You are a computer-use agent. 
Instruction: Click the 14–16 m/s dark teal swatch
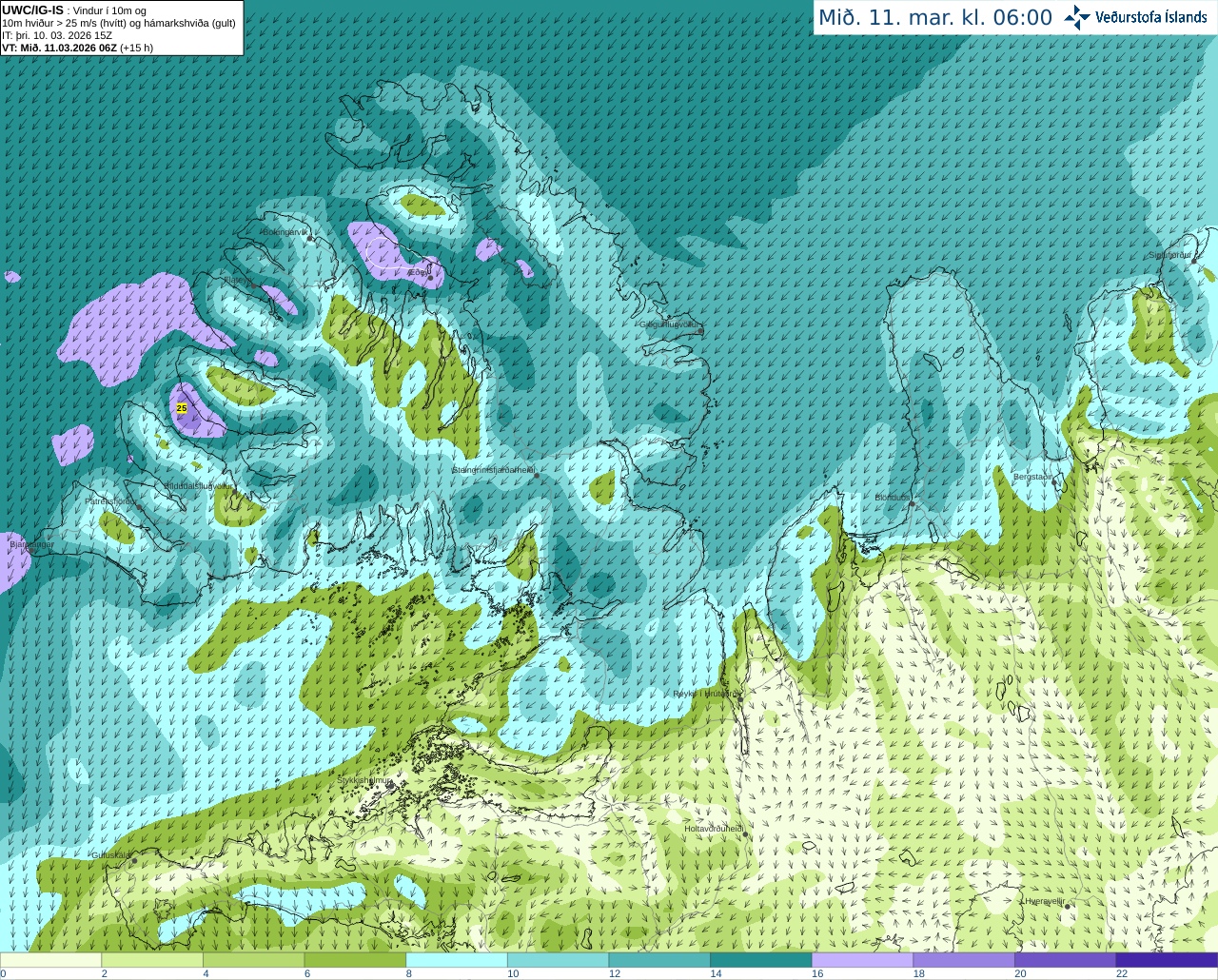coord(761,960)
